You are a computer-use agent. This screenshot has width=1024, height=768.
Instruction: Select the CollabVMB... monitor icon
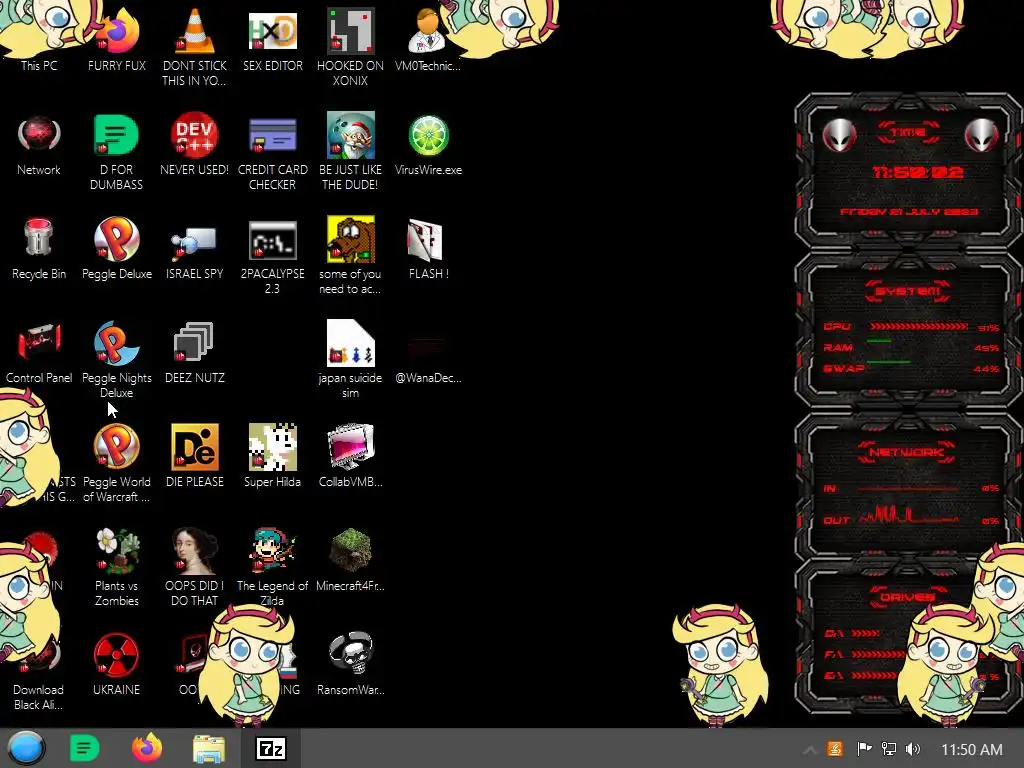click(350, 456)
